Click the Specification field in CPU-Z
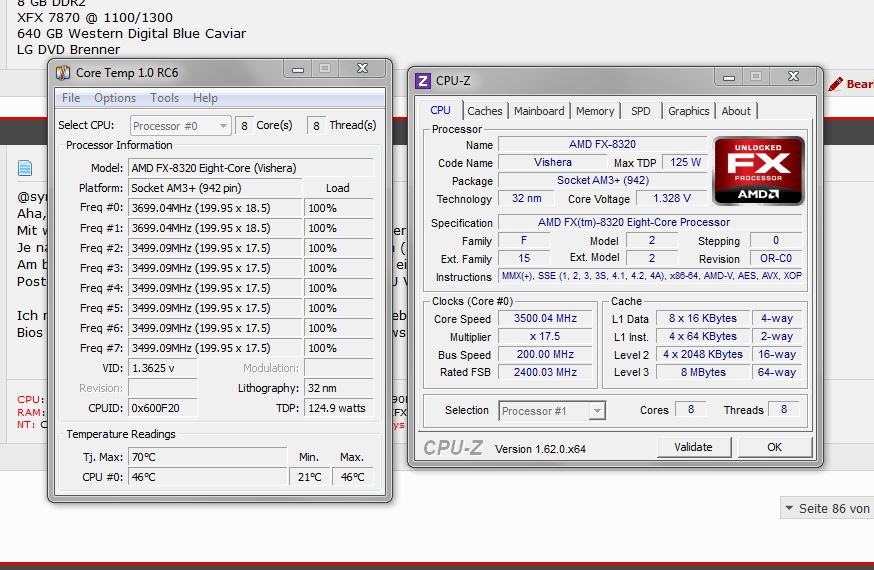Screen dimensions: 874x570 click(x=650, y=222)
